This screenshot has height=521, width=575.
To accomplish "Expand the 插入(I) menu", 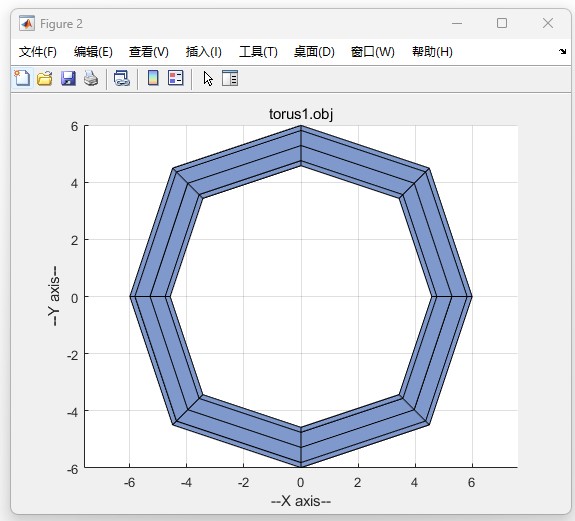I will coord(204,52).
